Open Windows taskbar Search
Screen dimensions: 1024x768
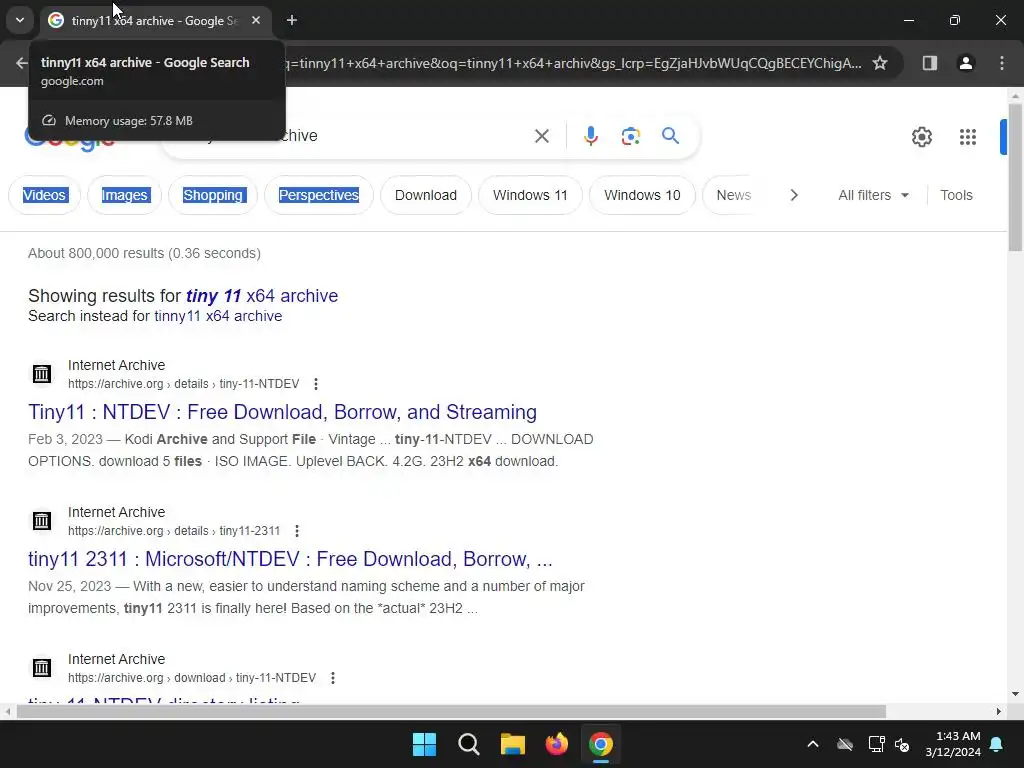(468, 744)
